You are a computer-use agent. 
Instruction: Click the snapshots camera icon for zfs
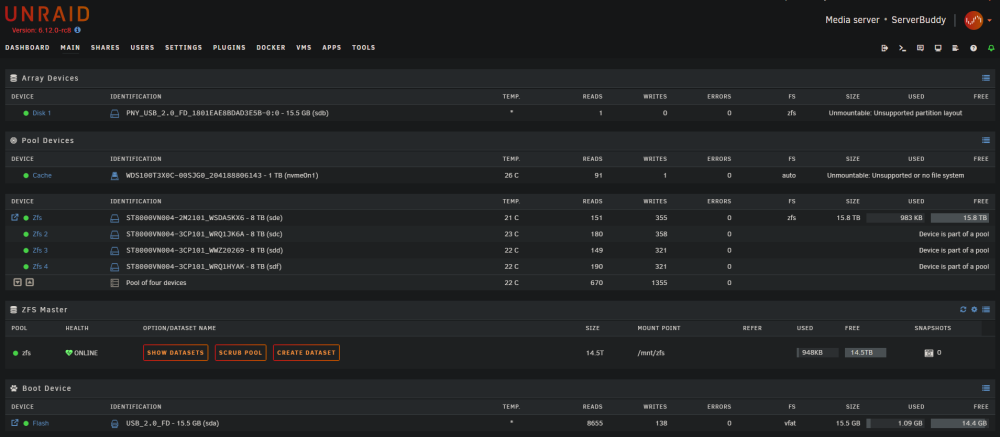tap(929, 353)
